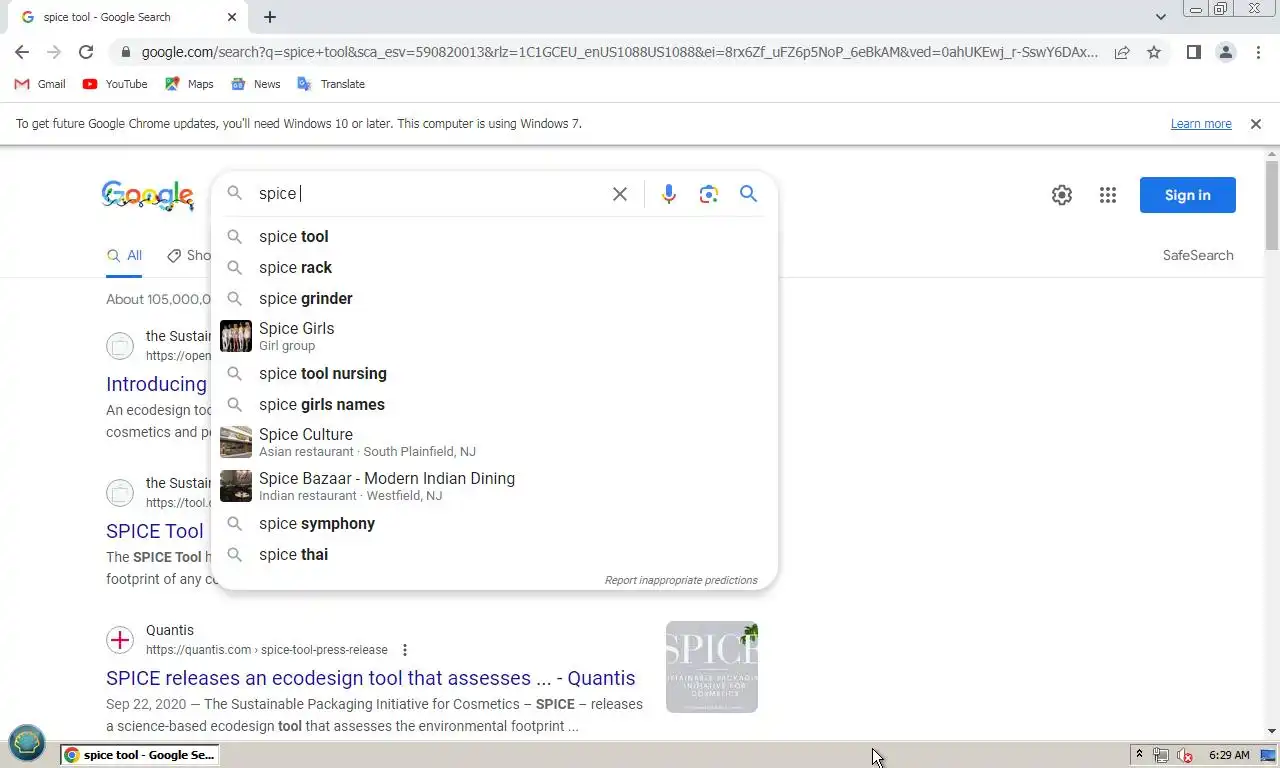Open a new tab with the plus icon

(270, 17)
